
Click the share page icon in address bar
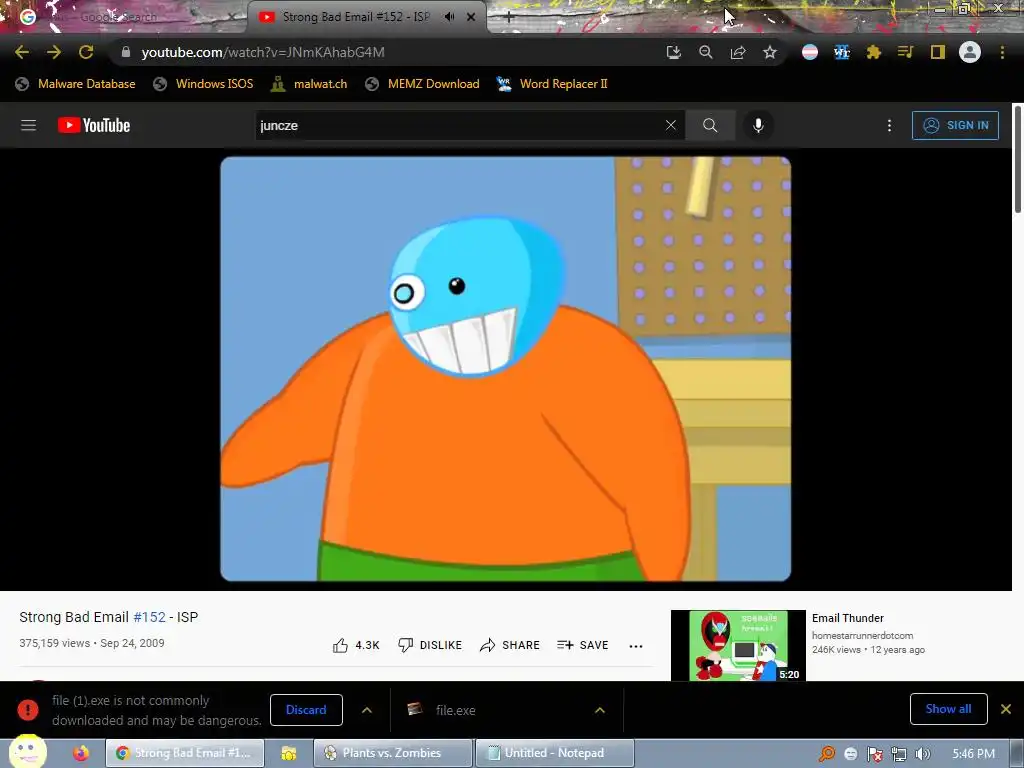click(x=738, y=52)
